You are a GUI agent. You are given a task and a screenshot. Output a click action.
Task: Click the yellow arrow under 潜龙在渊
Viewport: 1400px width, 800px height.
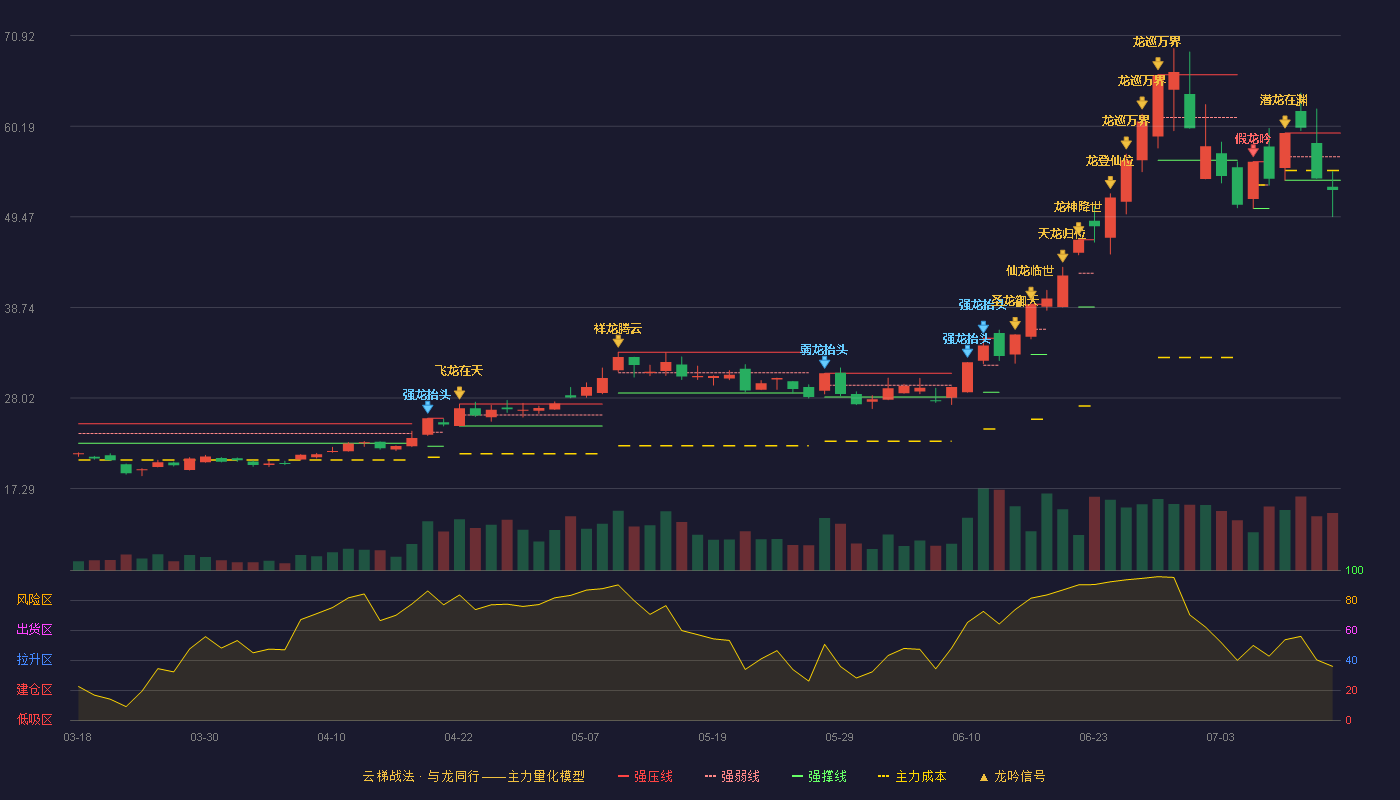click(1285, 122)
